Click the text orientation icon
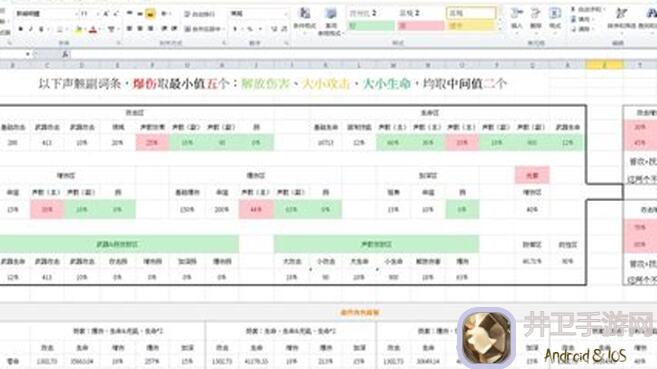657x369 pixels. 164,14
